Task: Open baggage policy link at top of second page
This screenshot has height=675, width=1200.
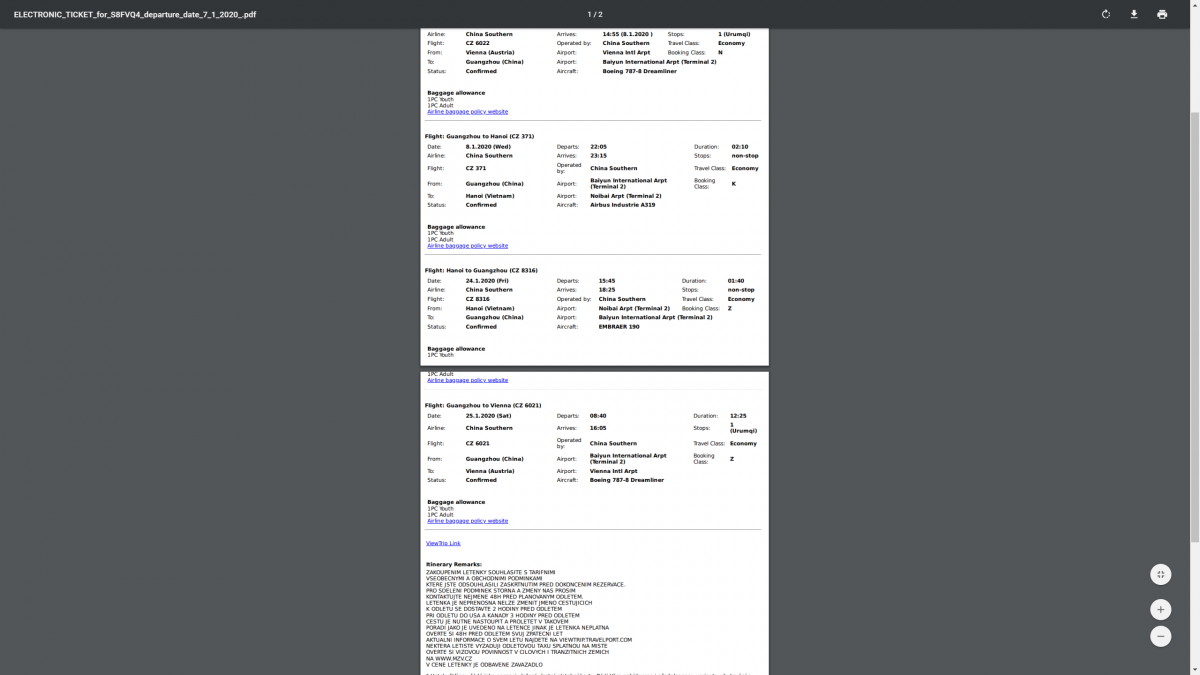Action: pos(467,380)
